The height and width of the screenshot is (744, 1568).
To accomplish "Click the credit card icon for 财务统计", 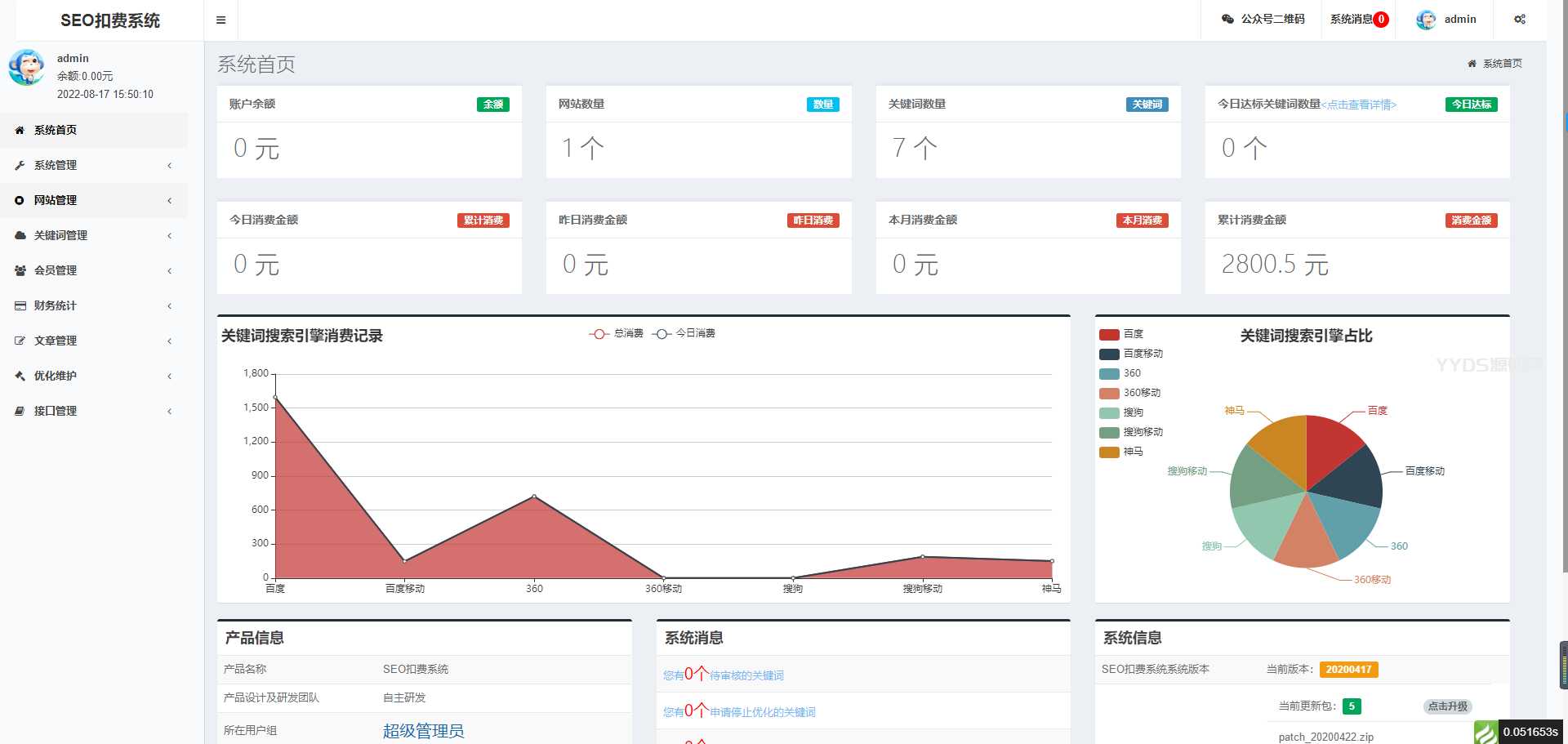I will (20, 306).
